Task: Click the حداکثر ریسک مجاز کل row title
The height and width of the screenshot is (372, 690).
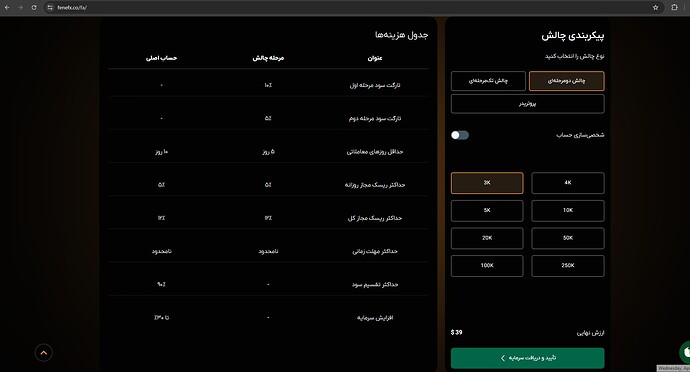Action: click(x=375, y=218)
